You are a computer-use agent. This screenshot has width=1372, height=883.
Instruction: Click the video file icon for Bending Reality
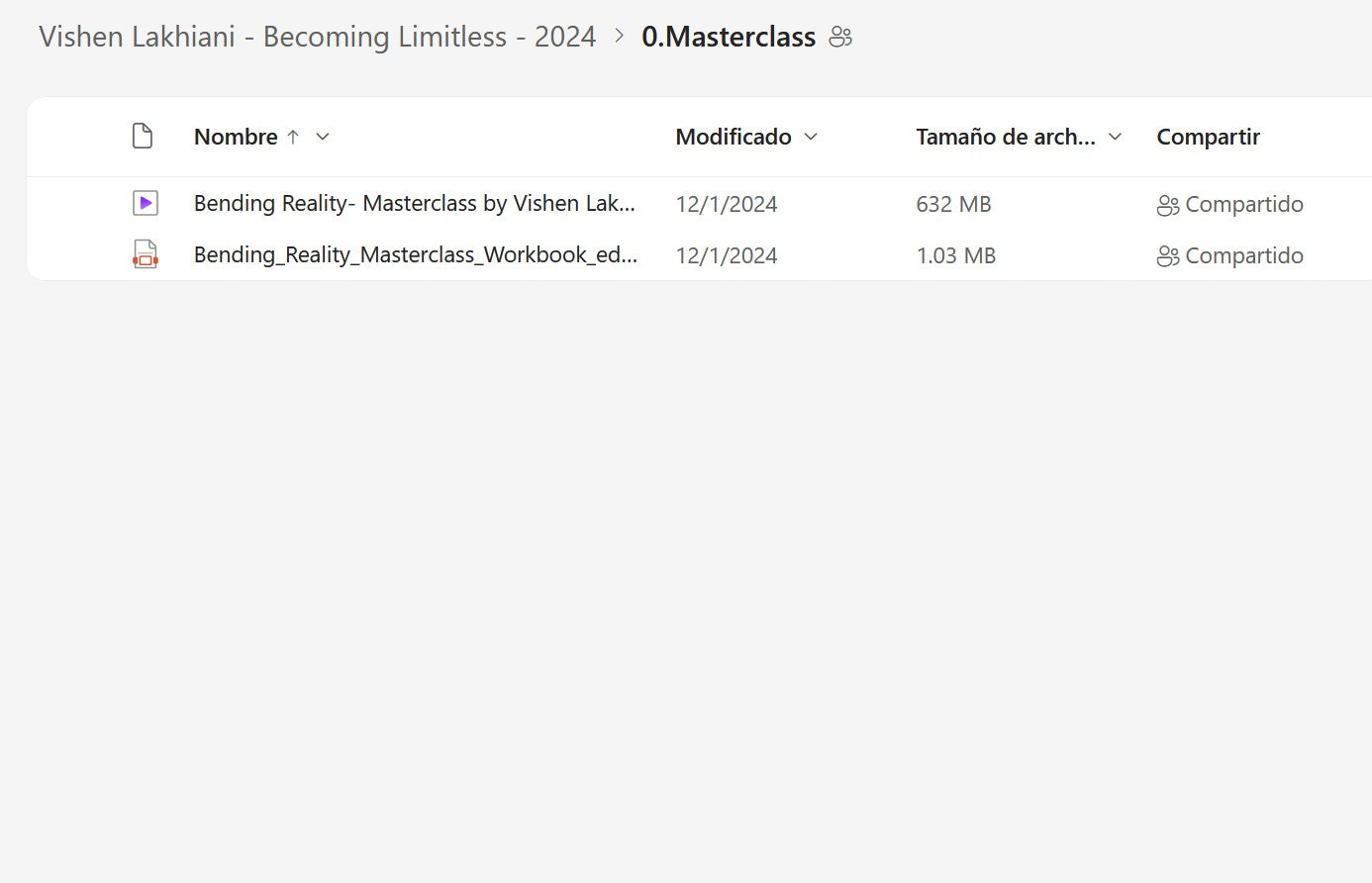146,204
